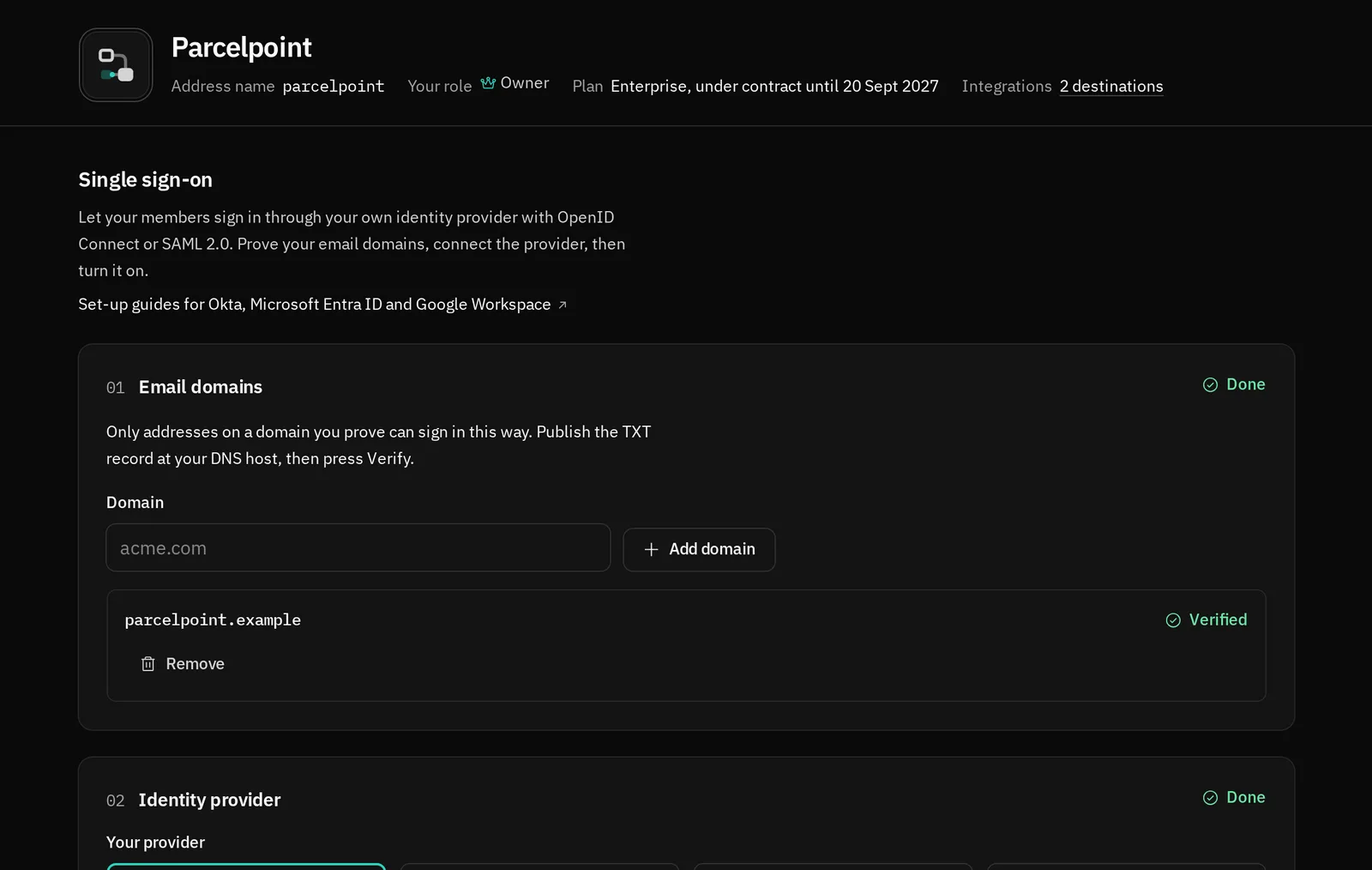Click the Done check icon in Email domains
The image size is (1372, 870).
point(1210,385)
